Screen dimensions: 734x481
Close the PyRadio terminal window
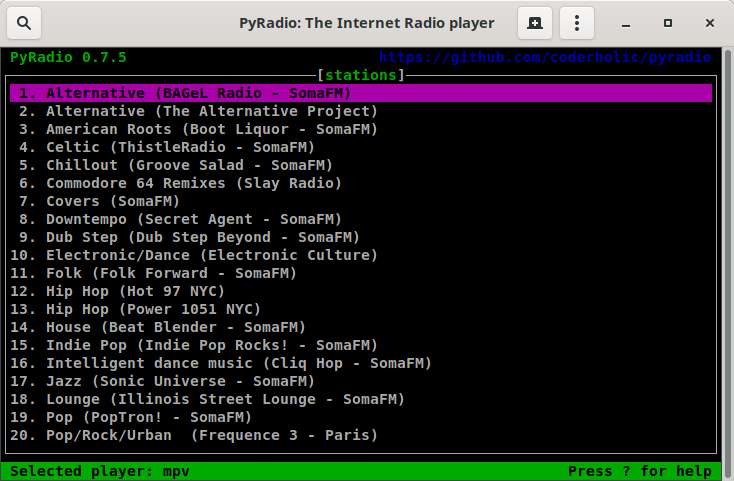point(710,23)
